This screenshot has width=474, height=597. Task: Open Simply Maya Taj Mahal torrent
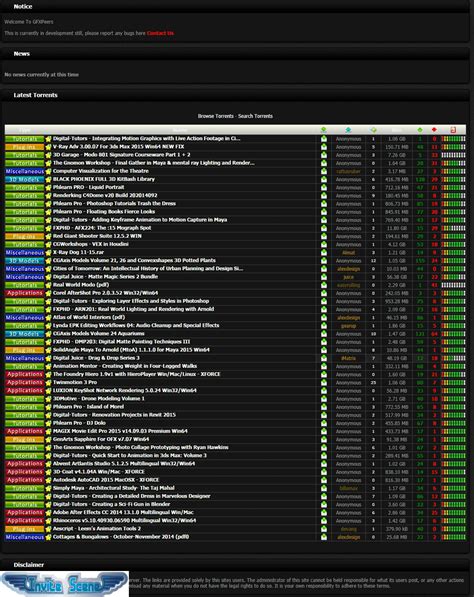coord(114,488)
